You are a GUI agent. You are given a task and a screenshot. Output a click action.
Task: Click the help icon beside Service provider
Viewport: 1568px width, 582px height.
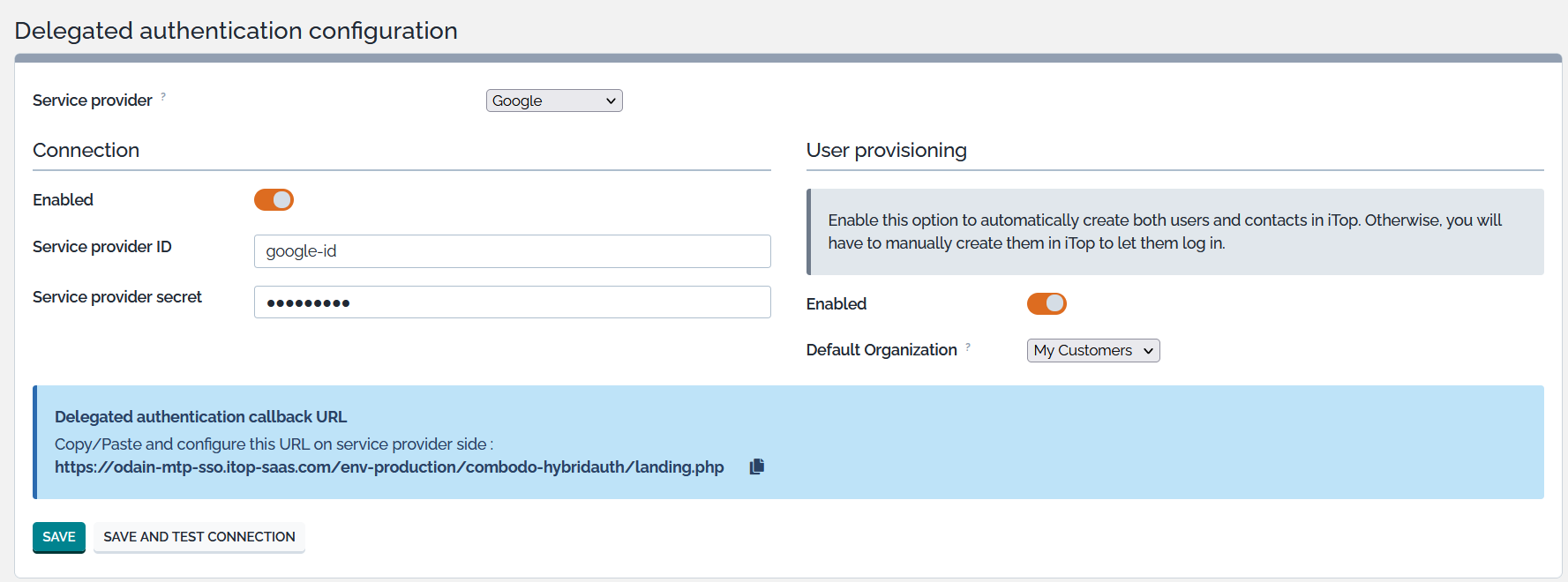(x=163, y=97)
